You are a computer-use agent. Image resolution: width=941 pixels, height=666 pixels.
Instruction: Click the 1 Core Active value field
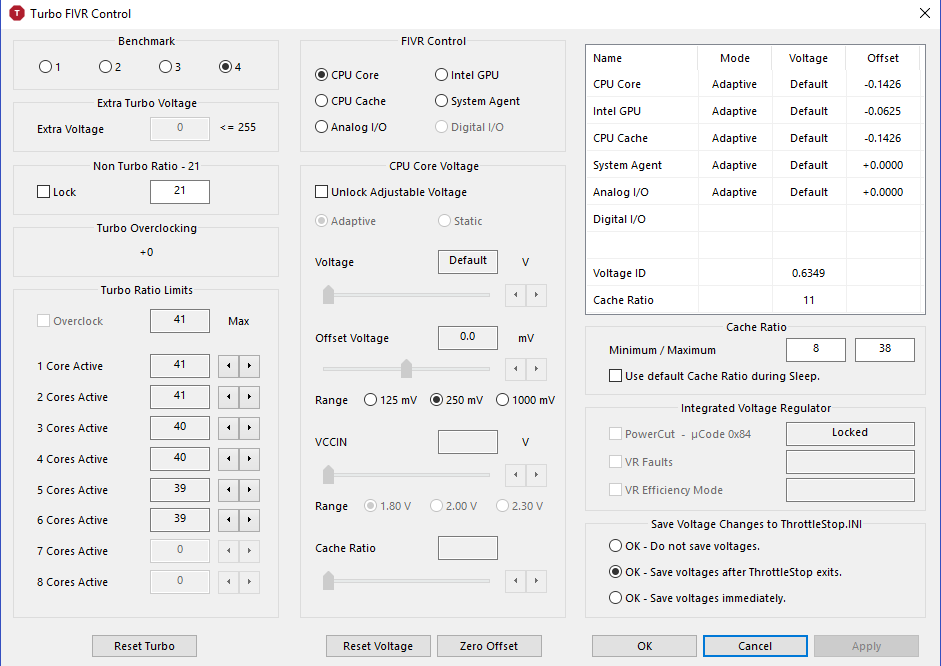point(180,366)
